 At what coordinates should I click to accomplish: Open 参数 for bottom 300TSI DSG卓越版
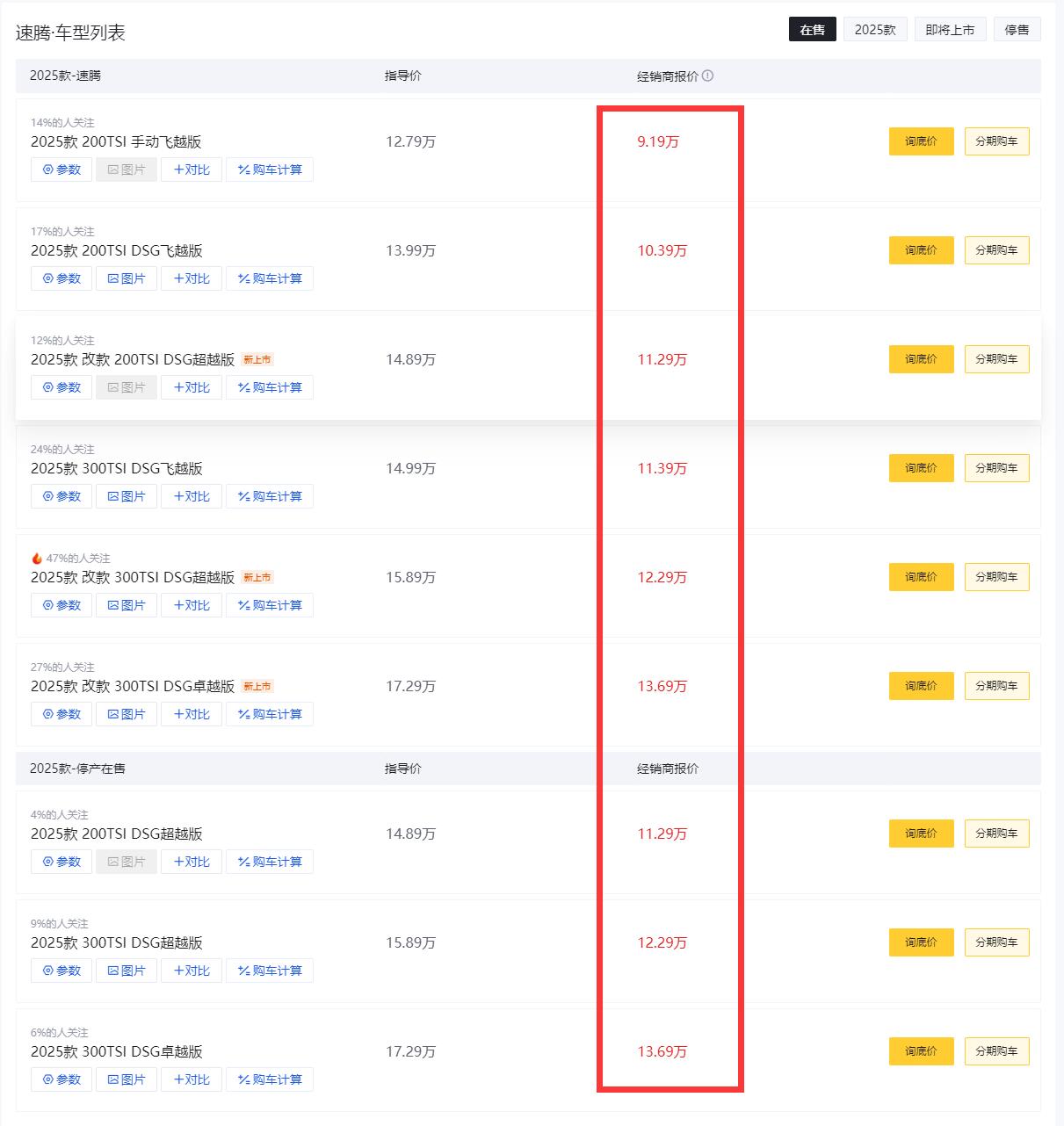click(61, 1079)
